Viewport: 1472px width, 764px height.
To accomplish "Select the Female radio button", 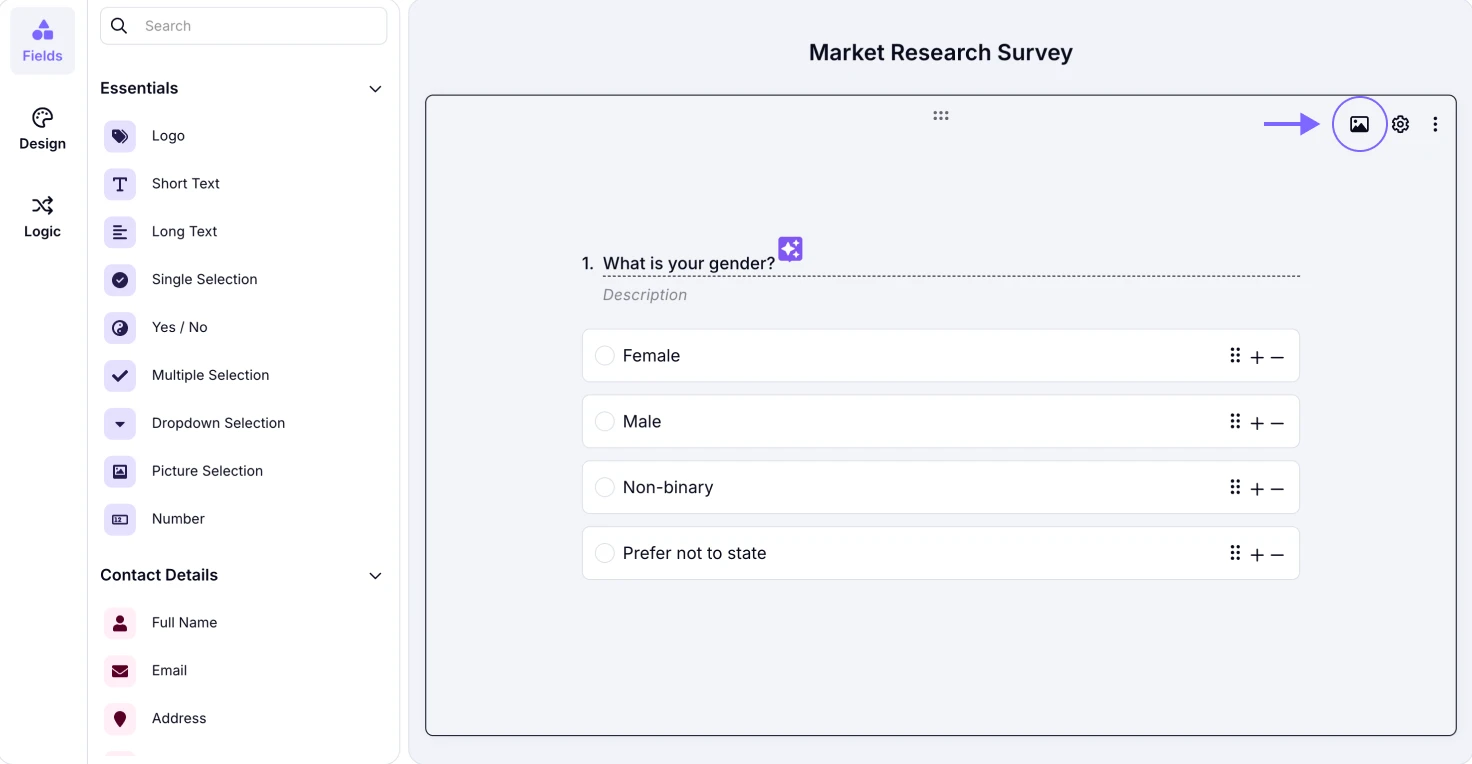I will 605,356.
